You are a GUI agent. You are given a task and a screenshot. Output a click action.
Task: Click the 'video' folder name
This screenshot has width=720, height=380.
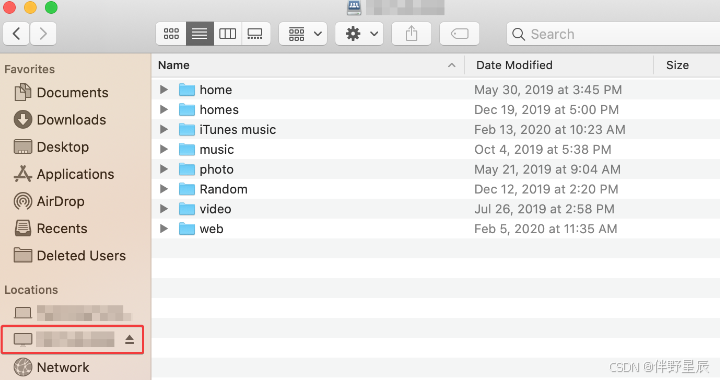[215, 209]
